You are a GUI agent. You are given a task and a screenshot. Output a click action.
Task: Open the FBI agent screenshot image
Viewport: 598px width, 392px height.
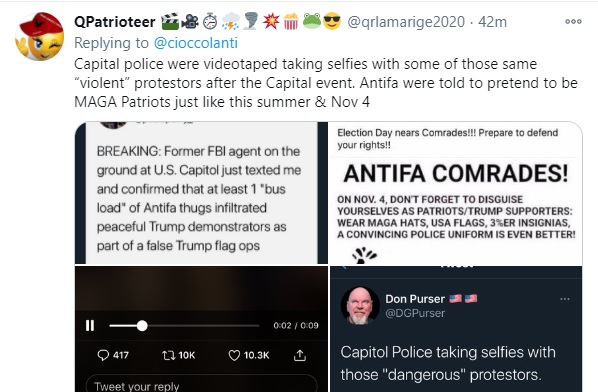201,193
